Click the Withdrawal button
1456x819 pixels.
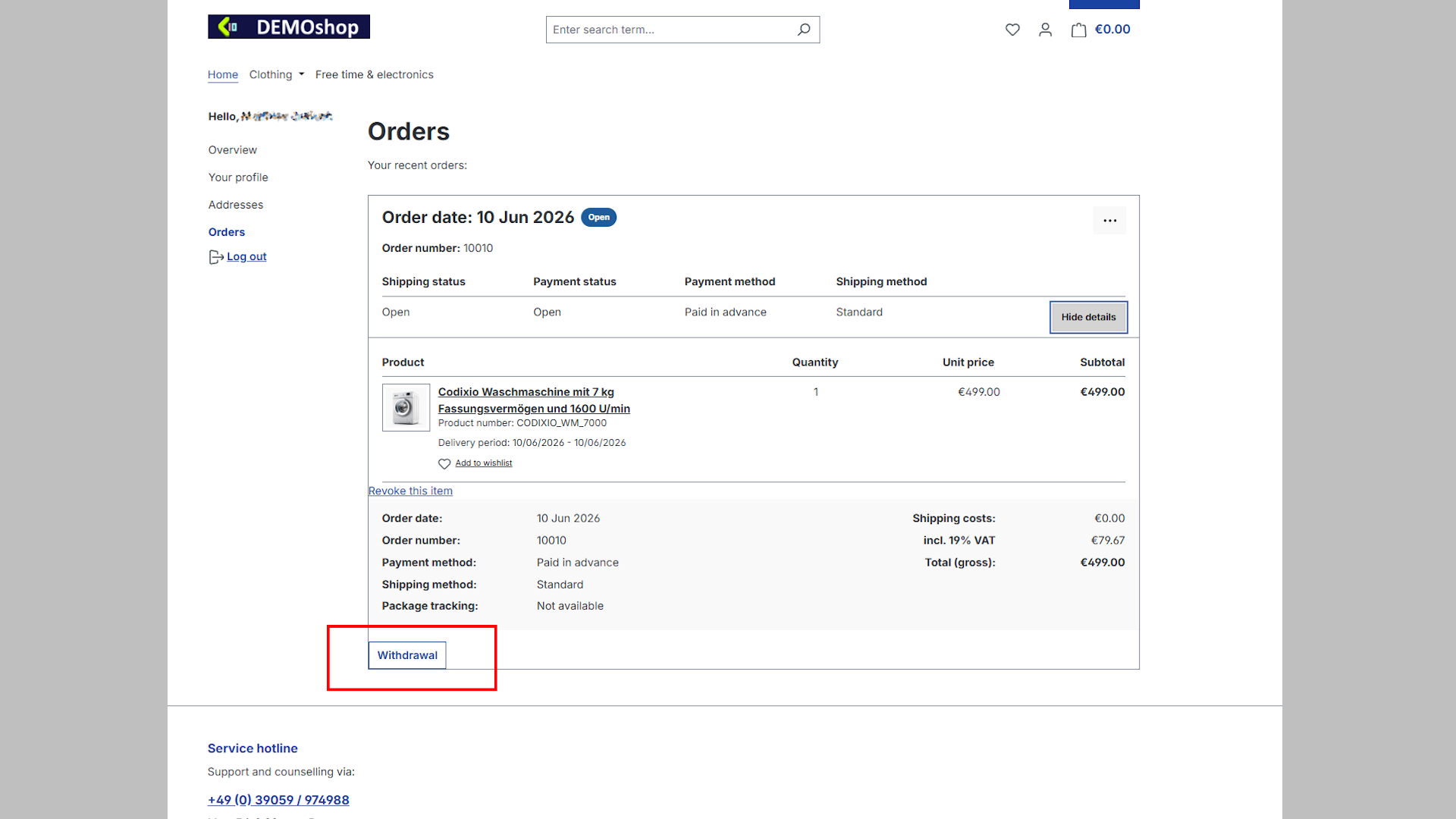pos(407,655)
